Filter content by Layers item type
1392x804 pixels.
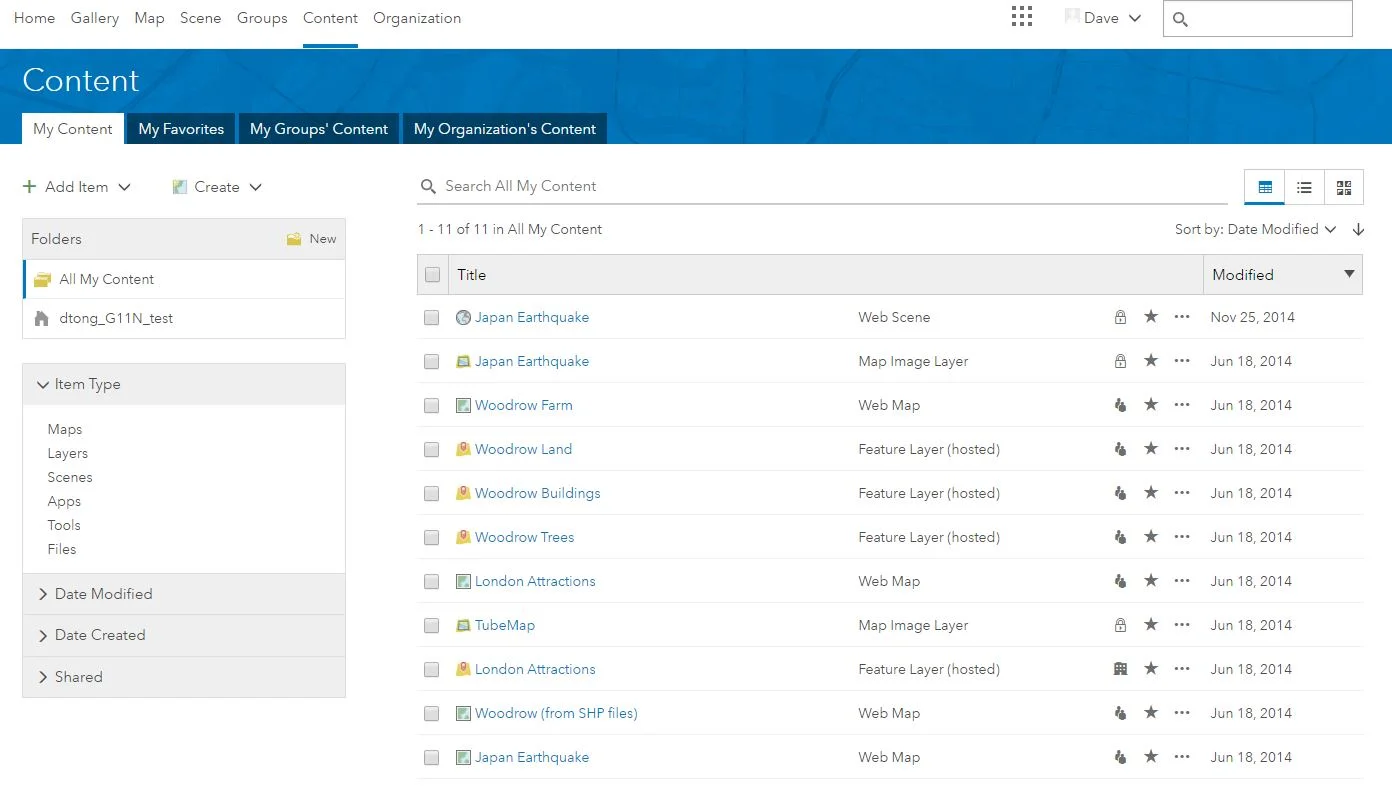(x=67, y=453)
